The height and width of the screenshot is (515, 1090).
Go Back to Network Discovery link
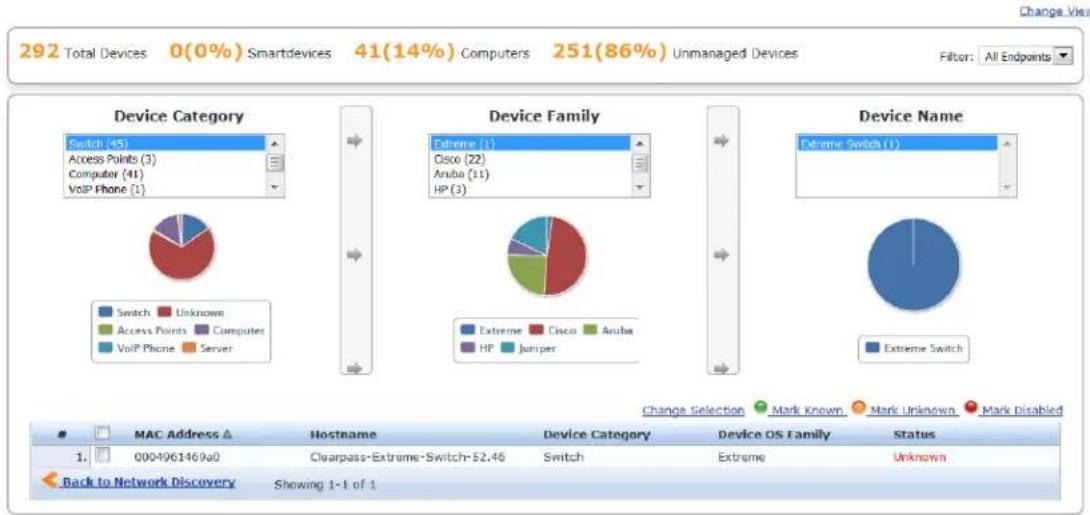coord(147,482)
